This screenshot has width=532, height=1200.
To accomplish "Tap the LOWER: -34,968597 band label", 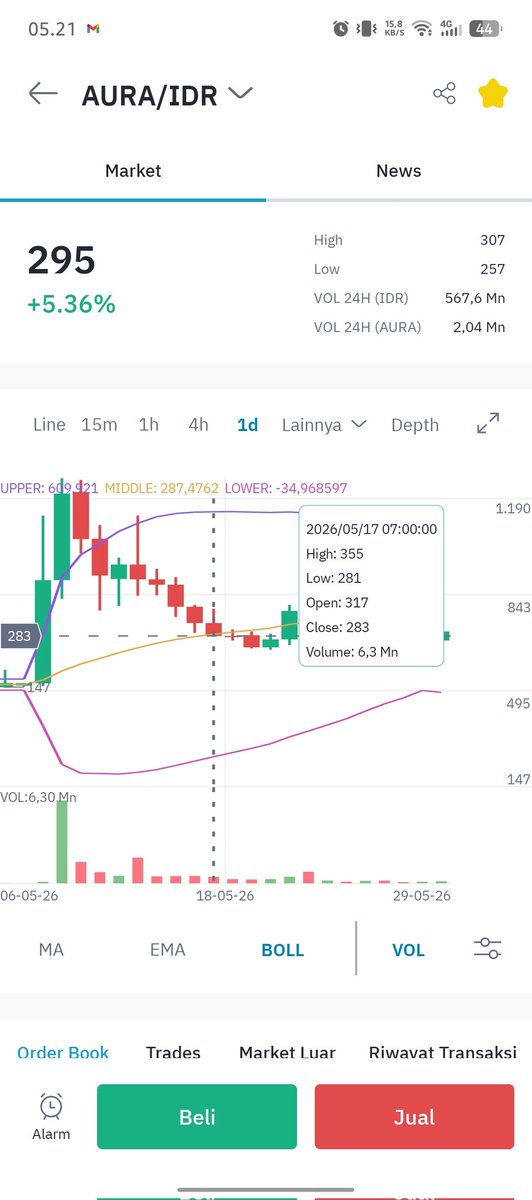I will tap(286, 488).
